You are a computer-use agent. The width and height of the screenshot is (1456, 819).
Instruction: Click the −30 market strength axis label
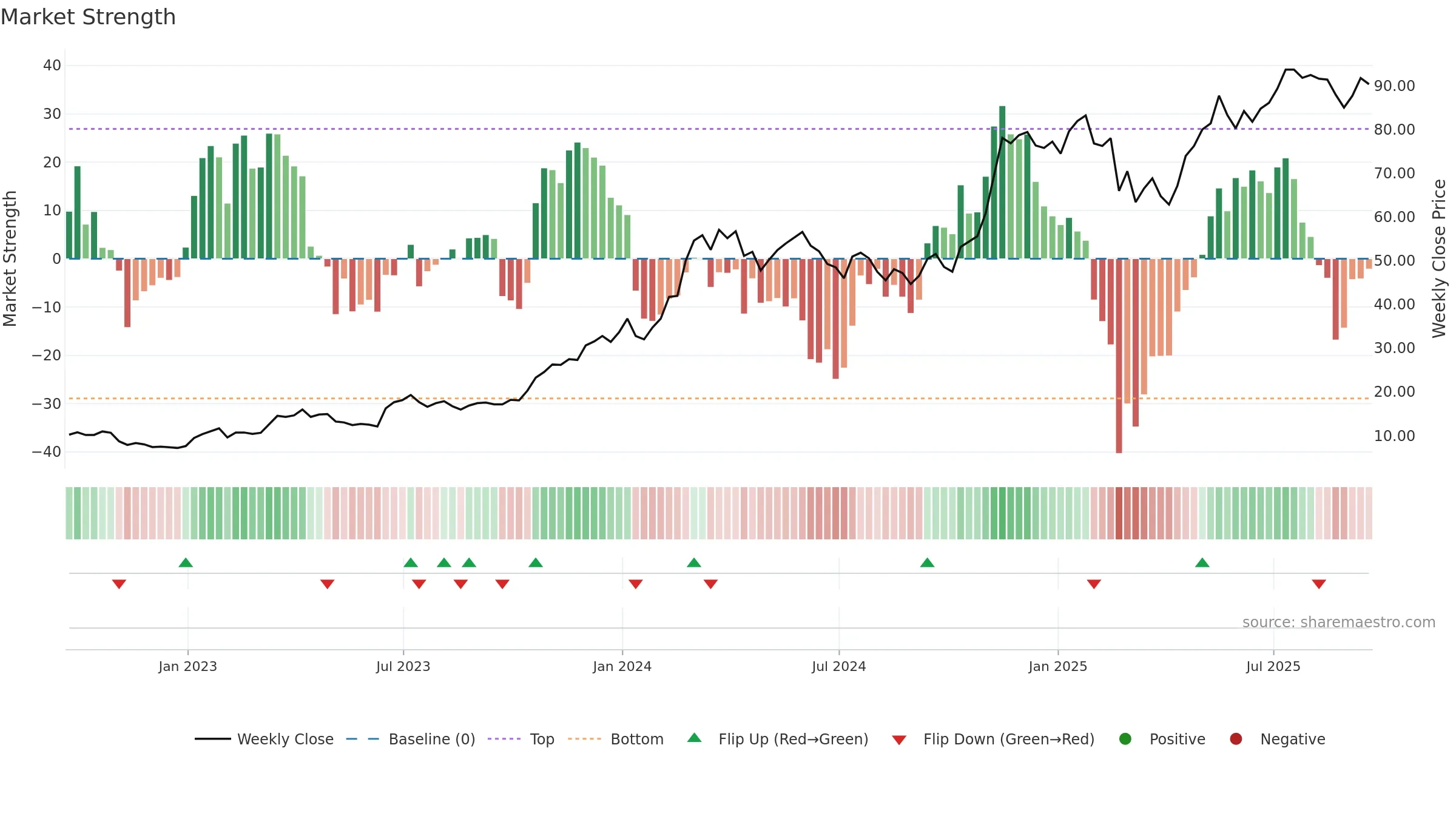coord(47,404)
